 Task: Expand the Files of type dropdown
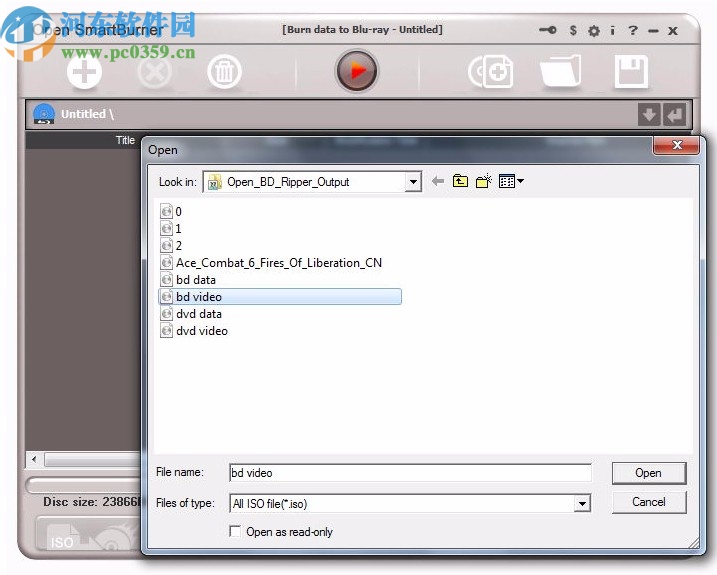click(x=582, y=504)
